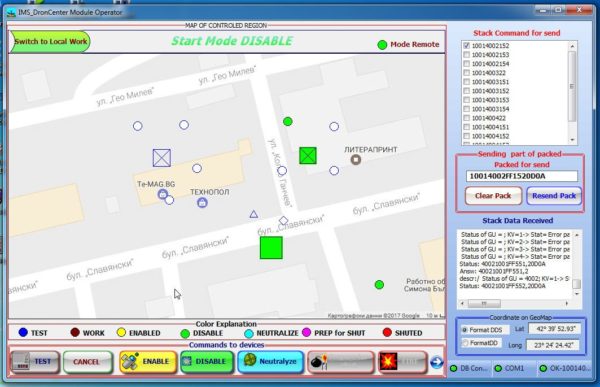600x387 pixels.
Task: Click the CANCEL command button
Action: (x=88, y=362)
